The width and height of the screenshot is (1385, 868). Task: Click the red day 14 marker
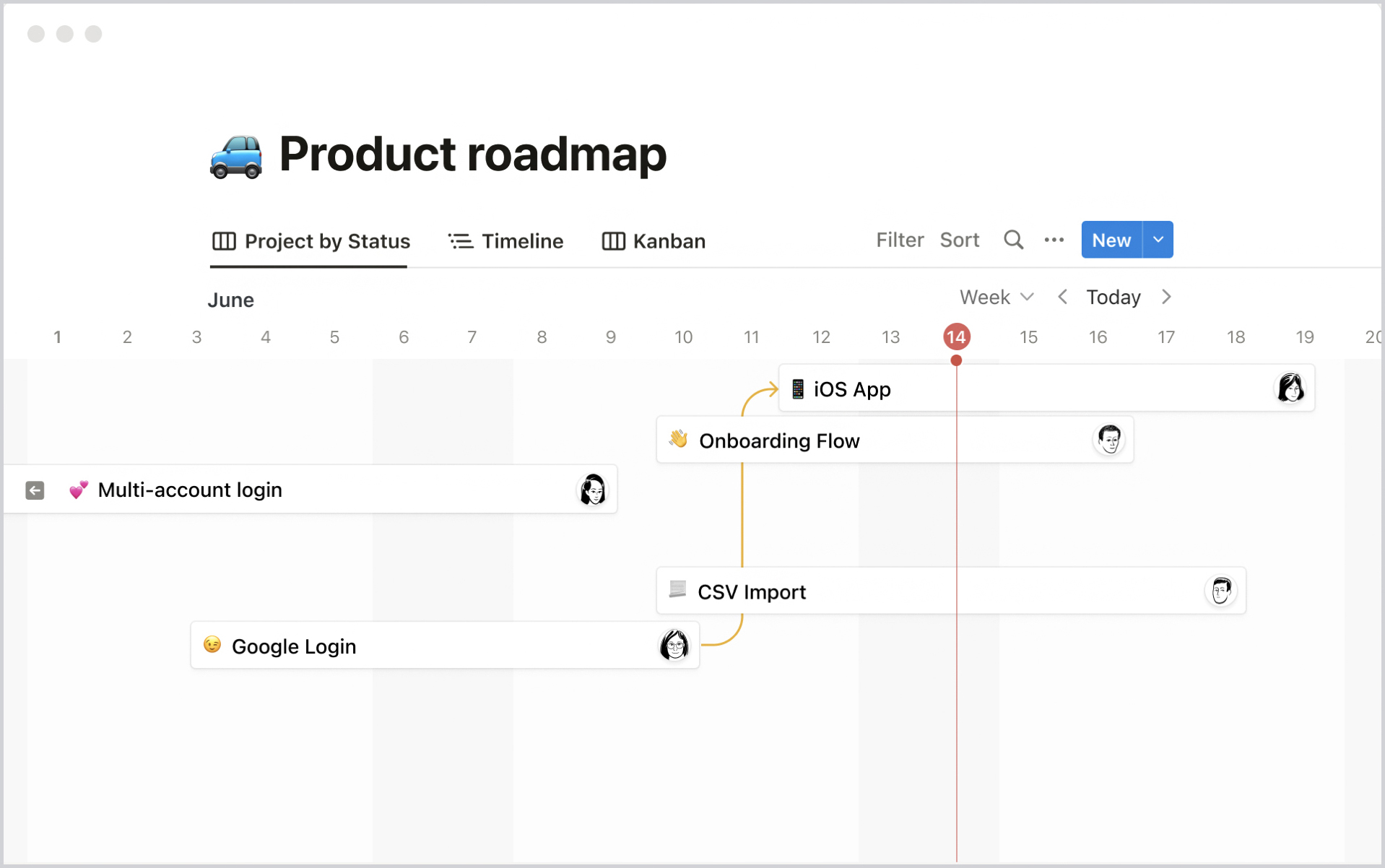coord(956,337)
